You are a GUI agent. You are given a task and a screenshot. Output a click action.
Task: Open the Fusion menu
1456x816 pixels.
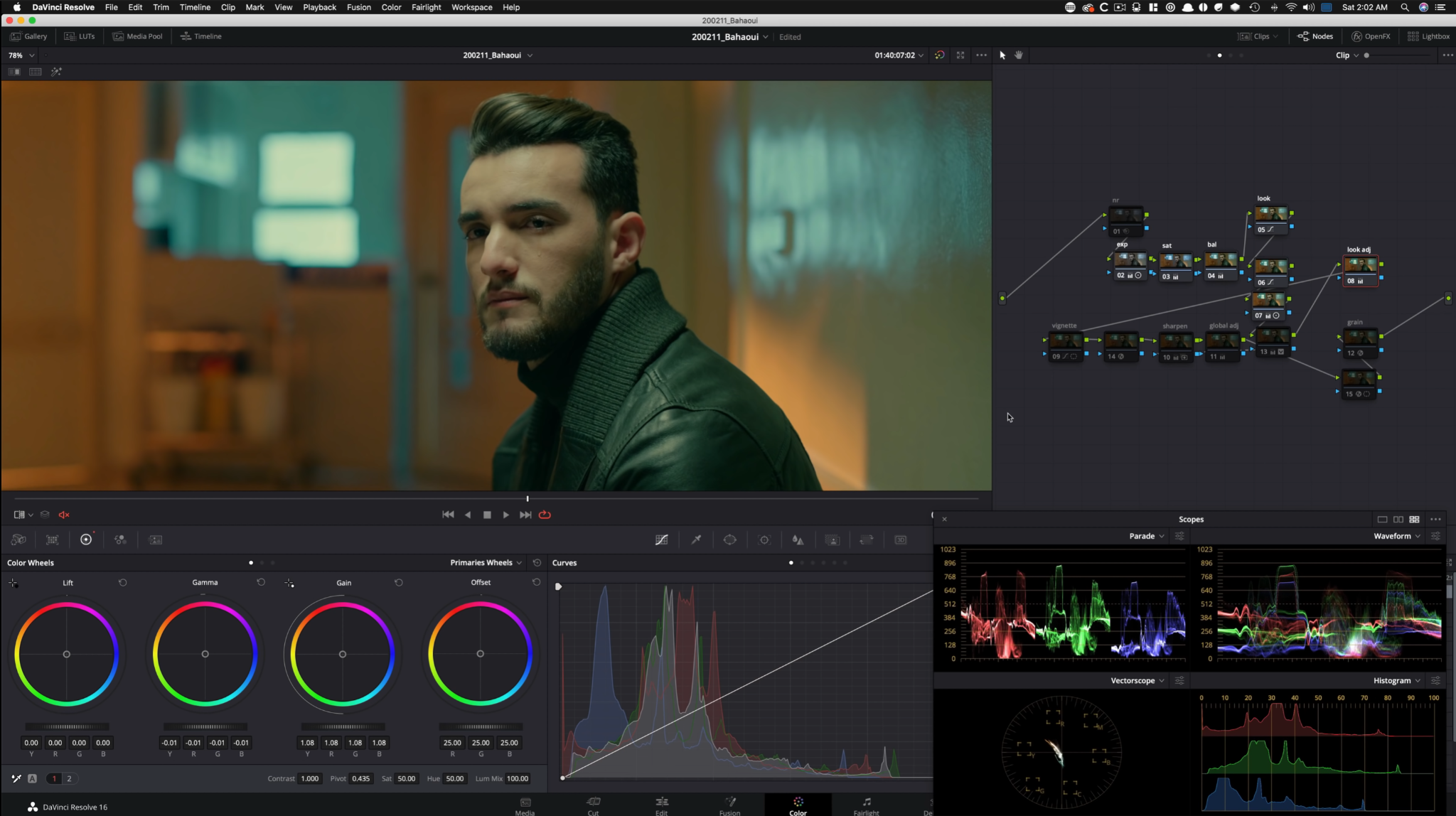(358, 7)
